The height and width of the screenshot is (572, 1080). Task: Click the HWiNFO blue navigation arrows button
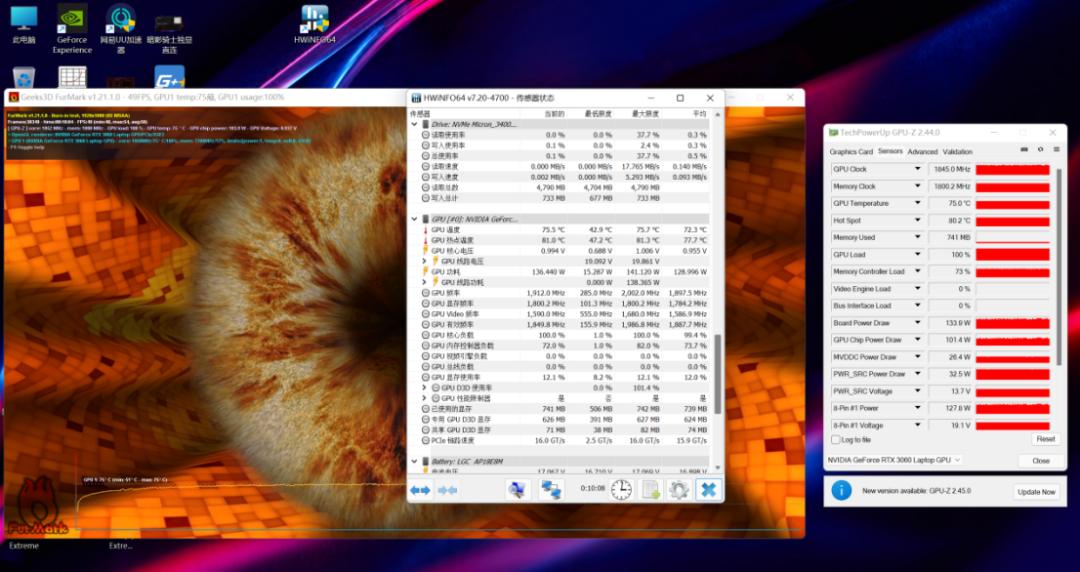coord(420,489)
